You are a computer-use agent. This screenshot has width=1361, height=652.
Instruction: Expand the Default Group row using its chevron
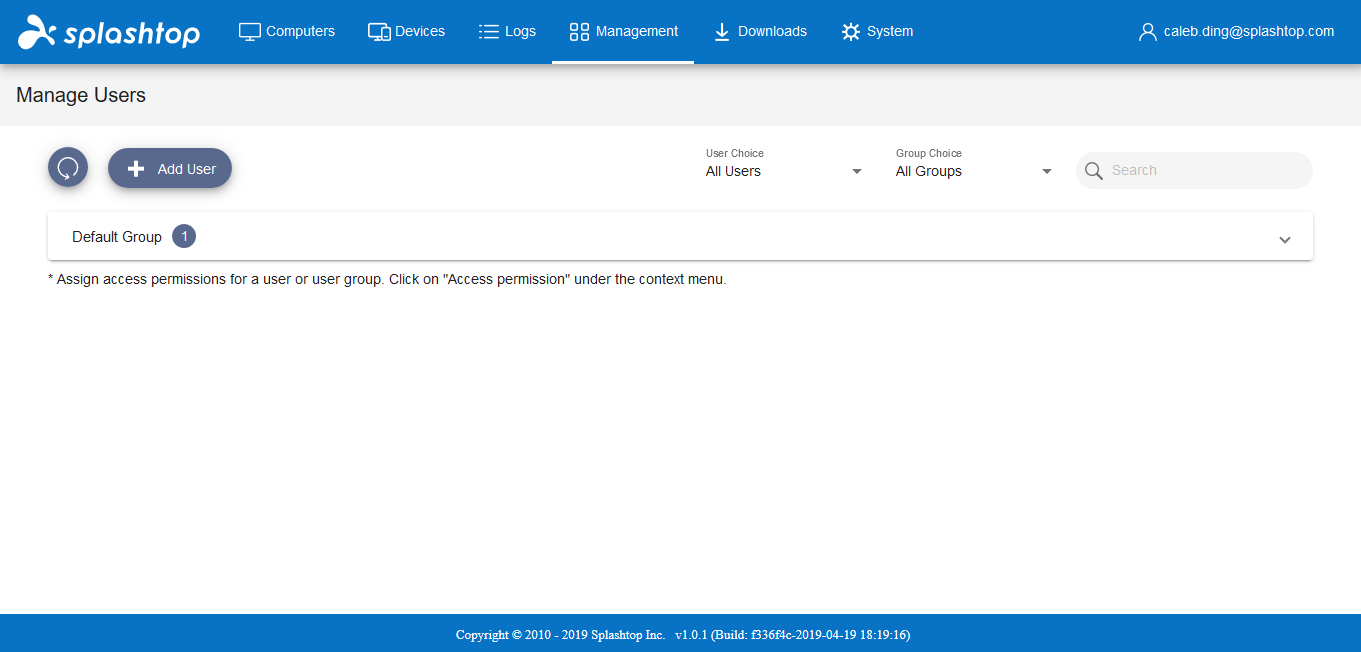coord(1285,239)
